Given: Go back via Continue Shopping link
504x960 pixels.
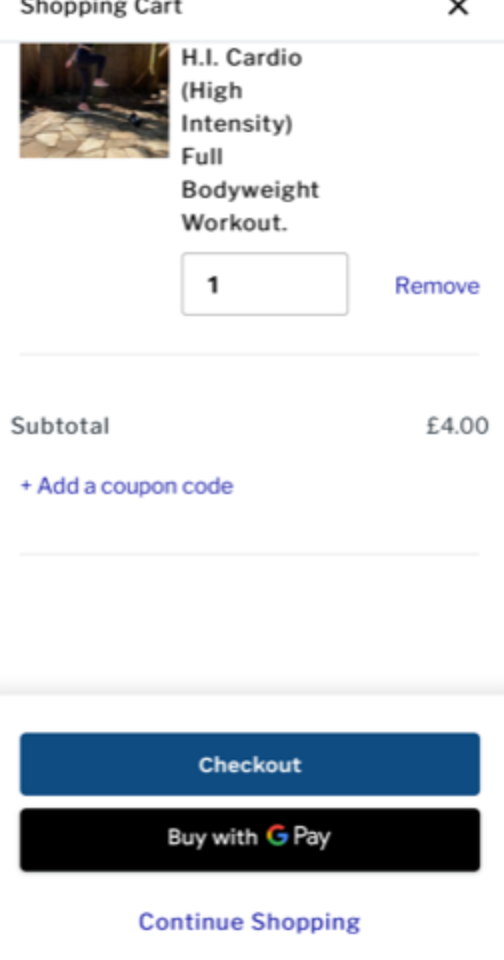Looking at the screenshot, I should 249,921.
